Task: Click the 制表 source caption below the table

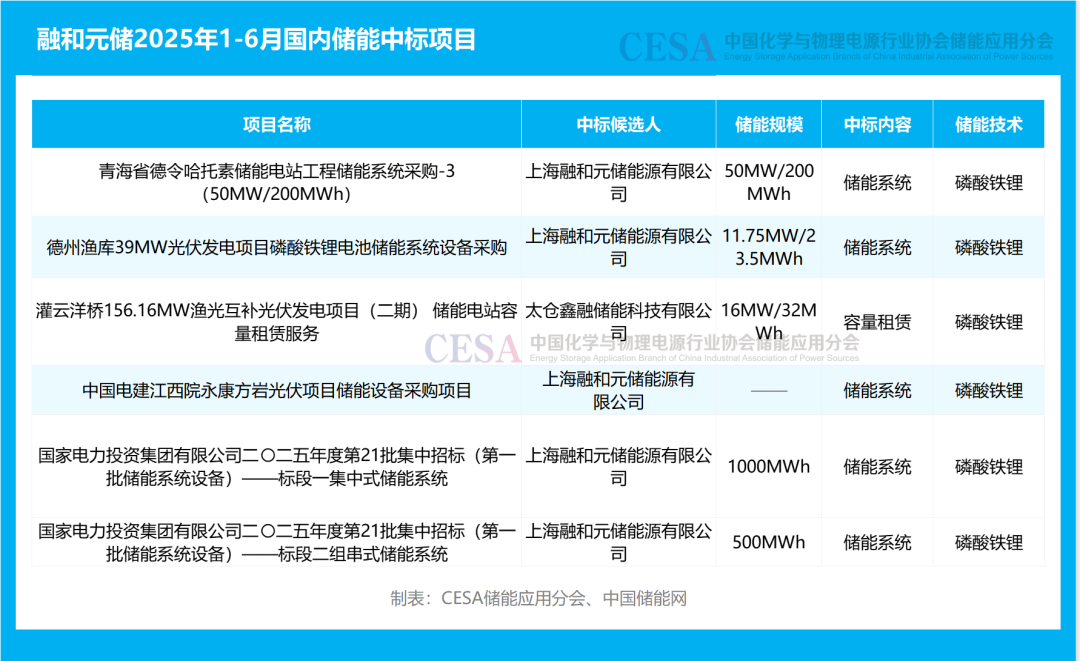Action: [538, 599]
